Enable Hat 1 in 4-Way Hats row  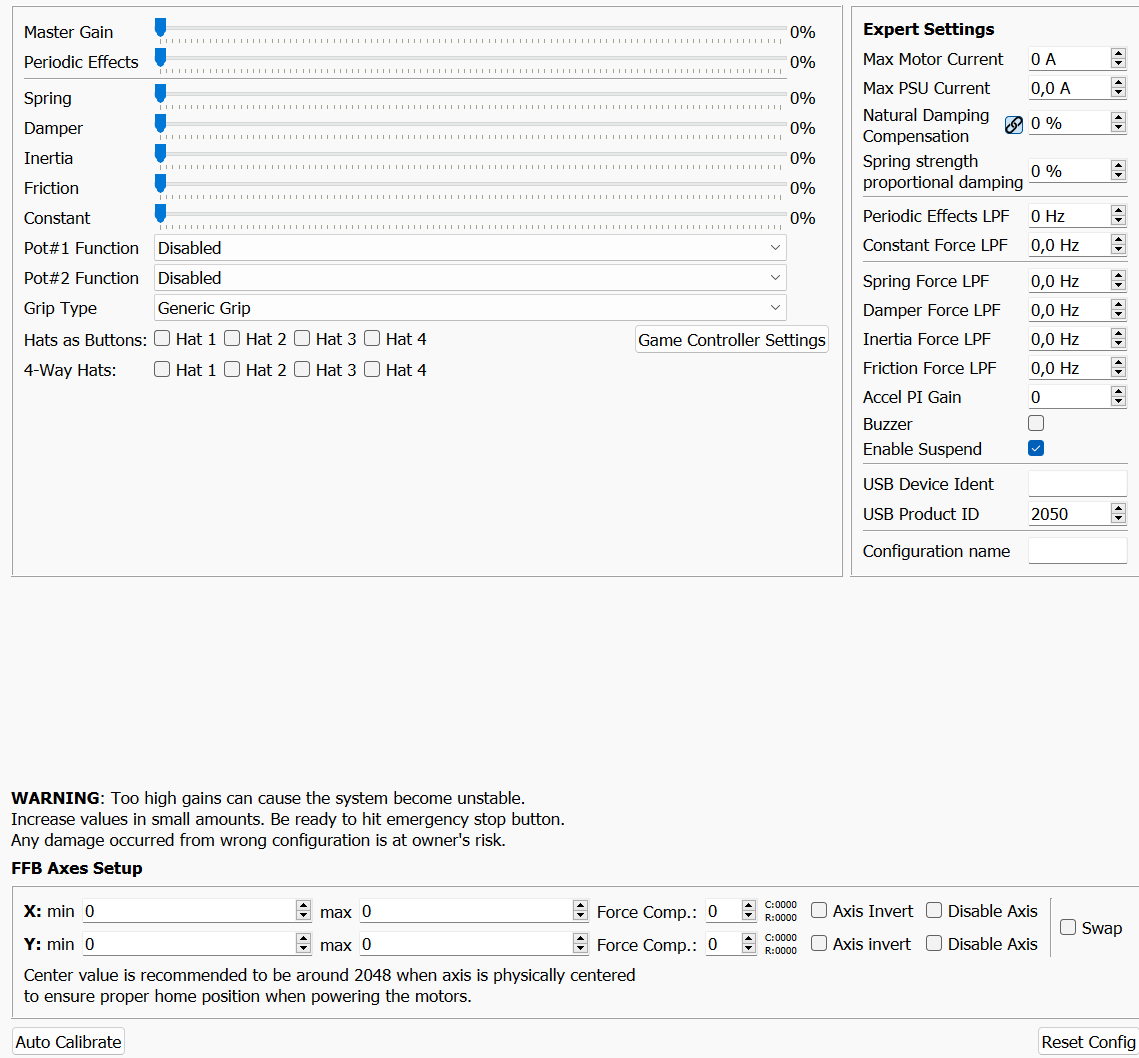tap(162, 369)
